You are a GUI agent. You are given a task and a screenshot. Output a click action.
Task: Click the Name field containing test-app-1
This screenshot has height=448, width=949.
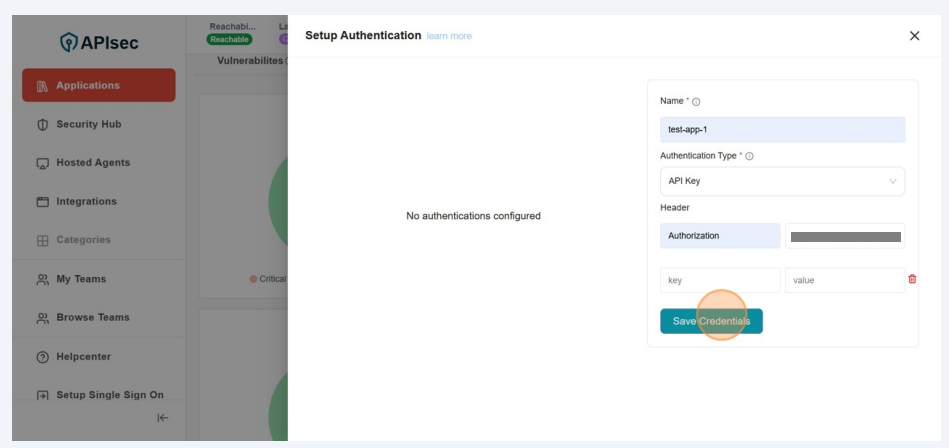(781, 129)
